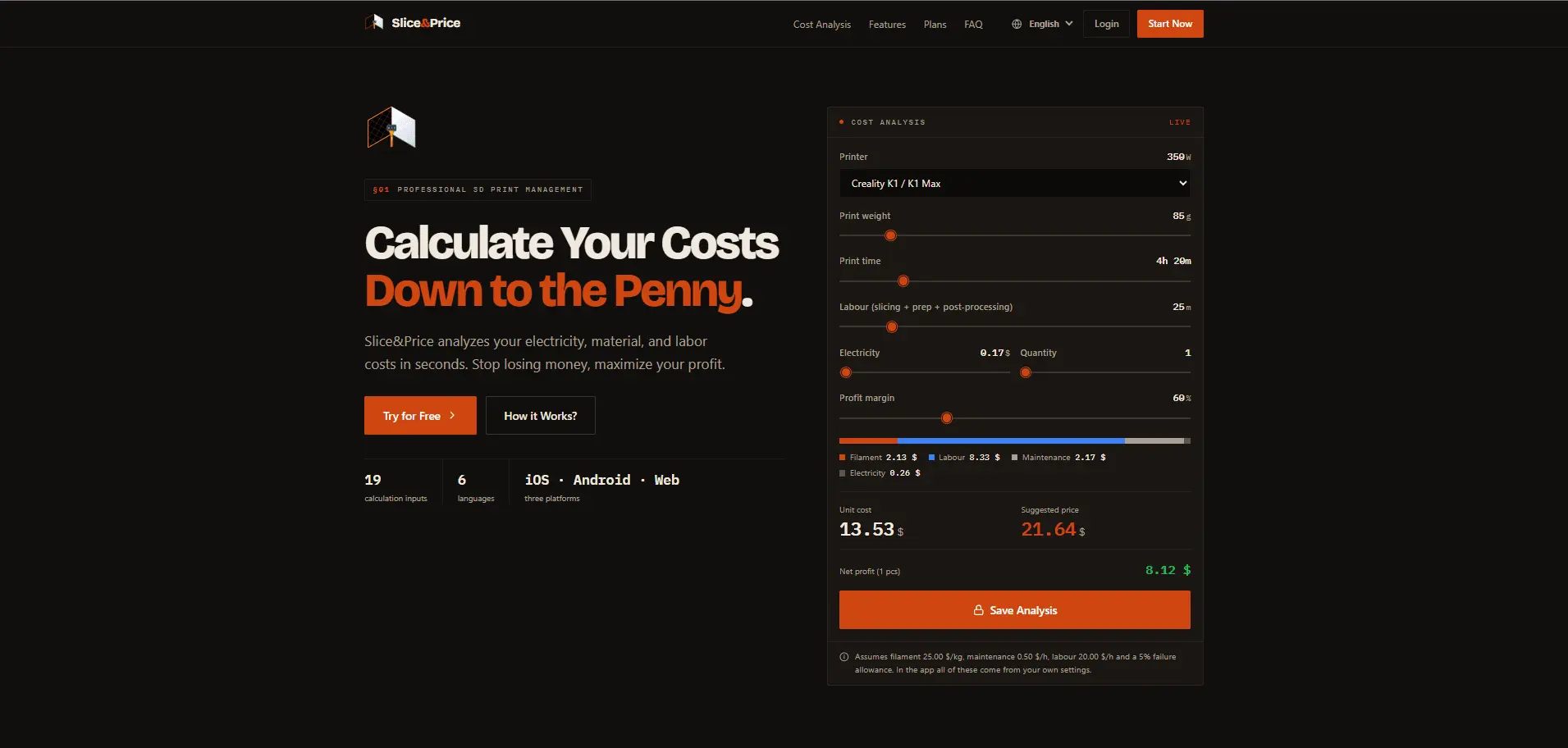
Task: Open the FAQ nav link
Action: [x=973, y=25]
